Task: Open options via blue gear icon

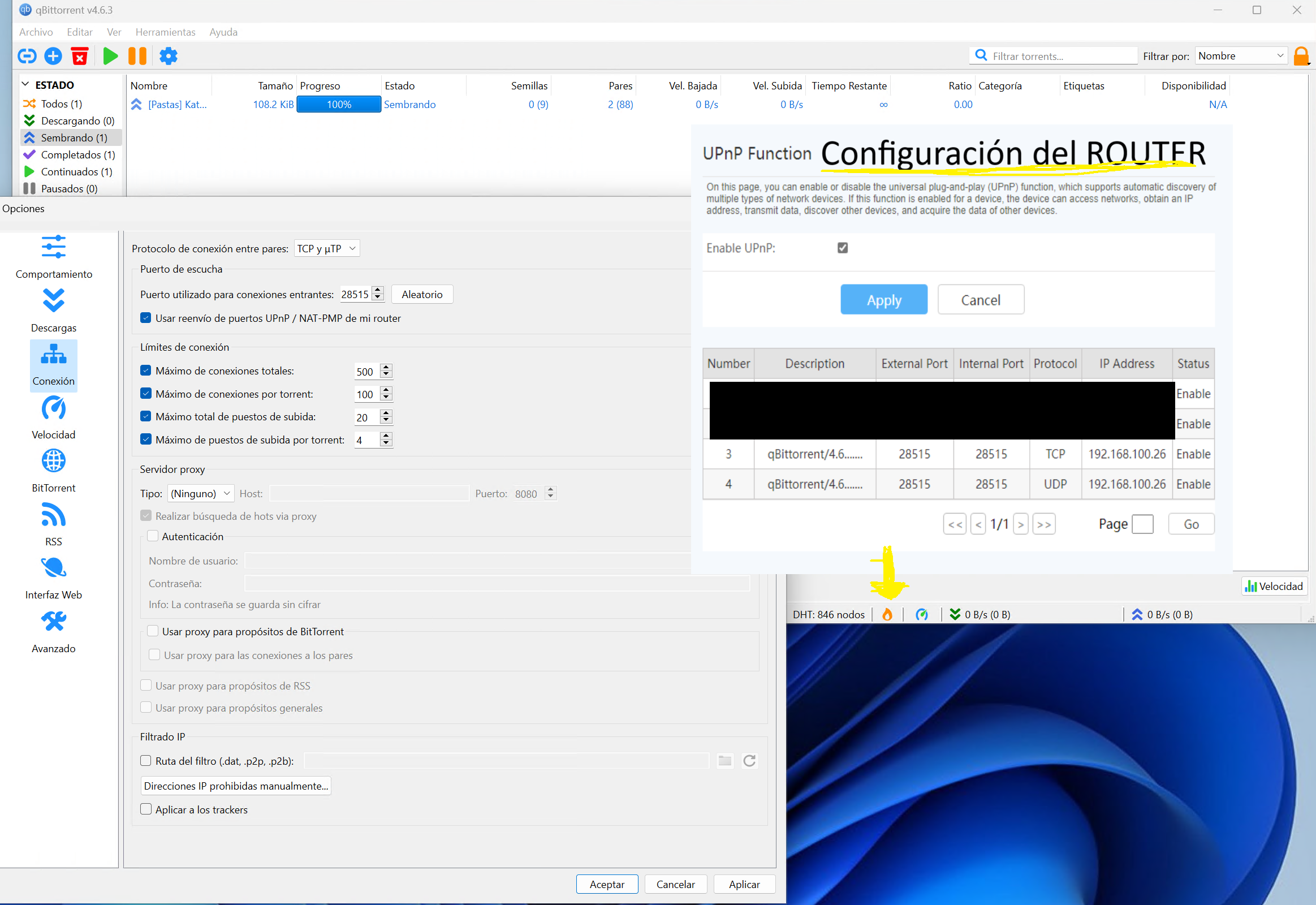Action: (169, 56)
